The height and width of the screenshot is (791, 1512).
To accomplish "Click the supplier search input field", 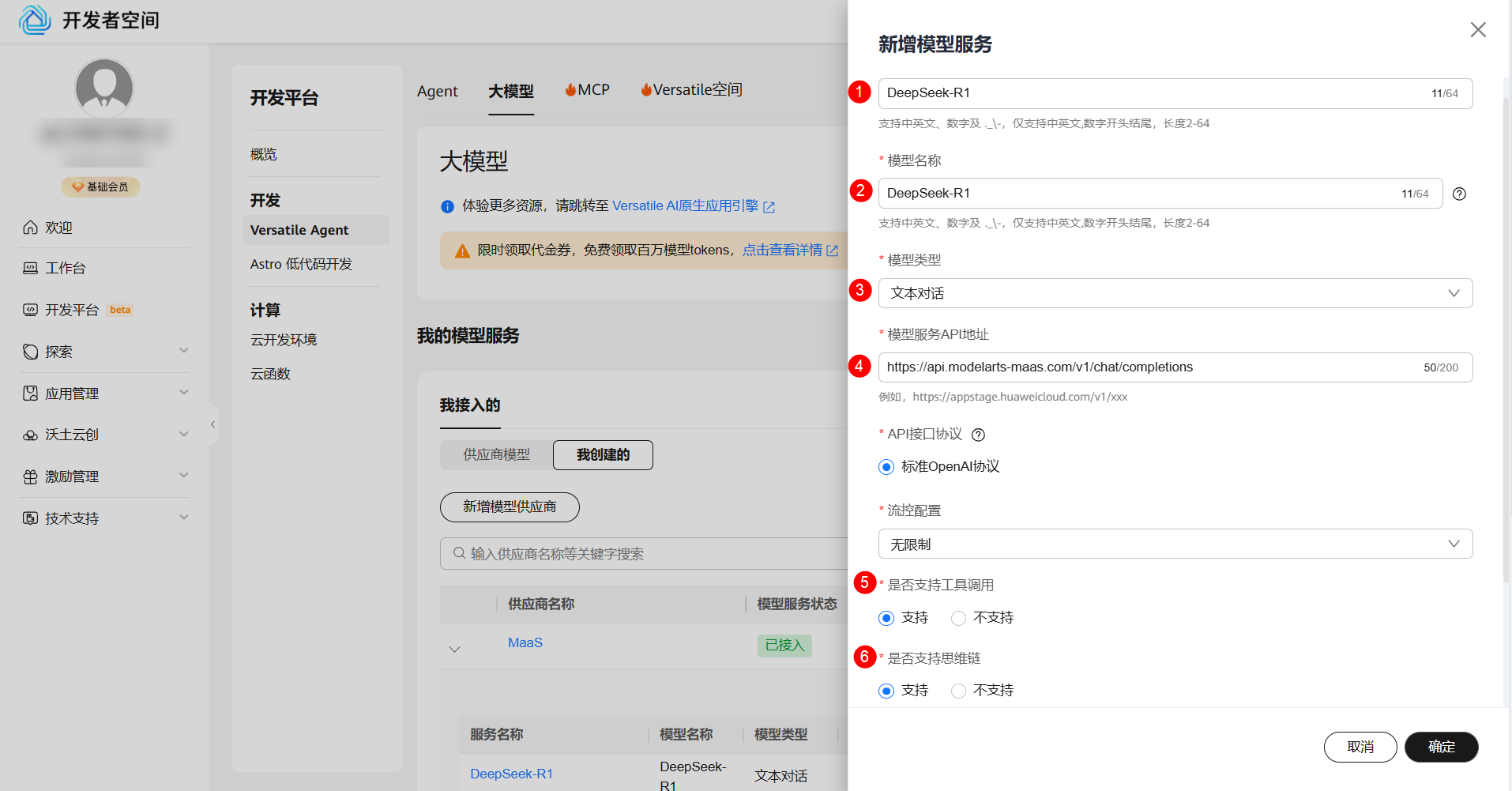I will coord(644,553).
